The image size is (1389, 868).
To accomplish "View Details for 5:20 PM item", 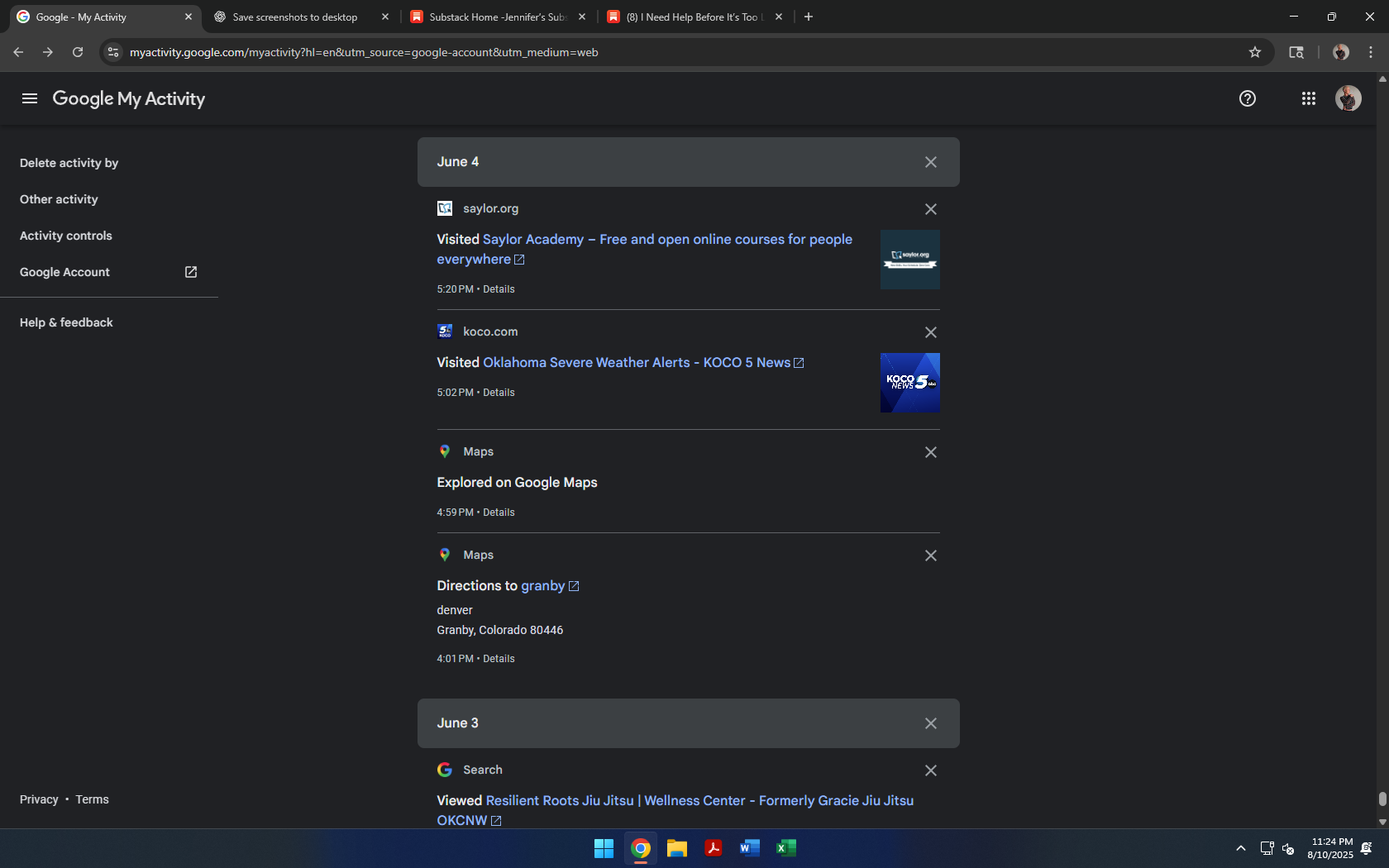I will tap(499, 289).
